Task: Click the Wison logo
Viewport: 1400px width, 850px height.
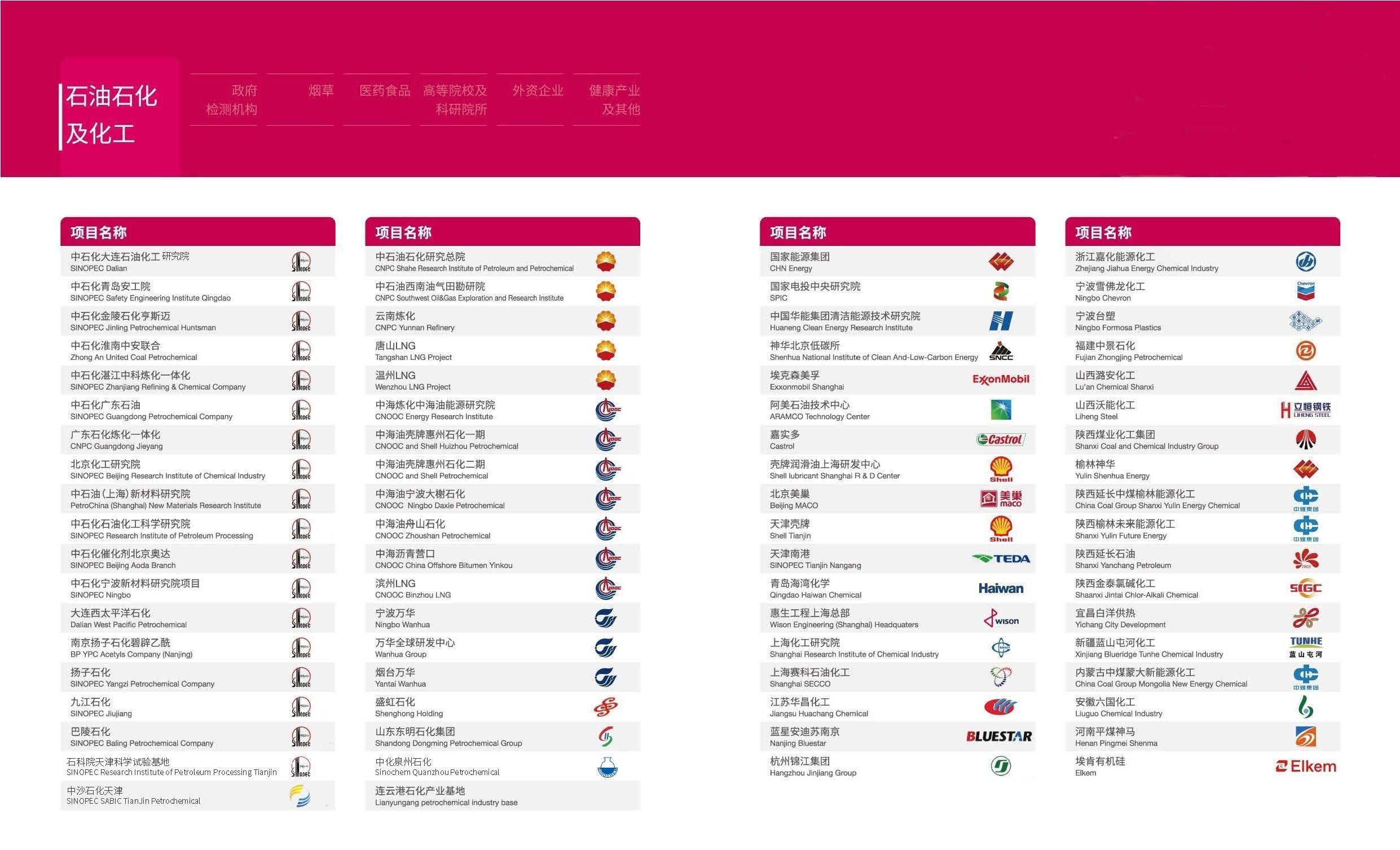Action: (1001, 618)
